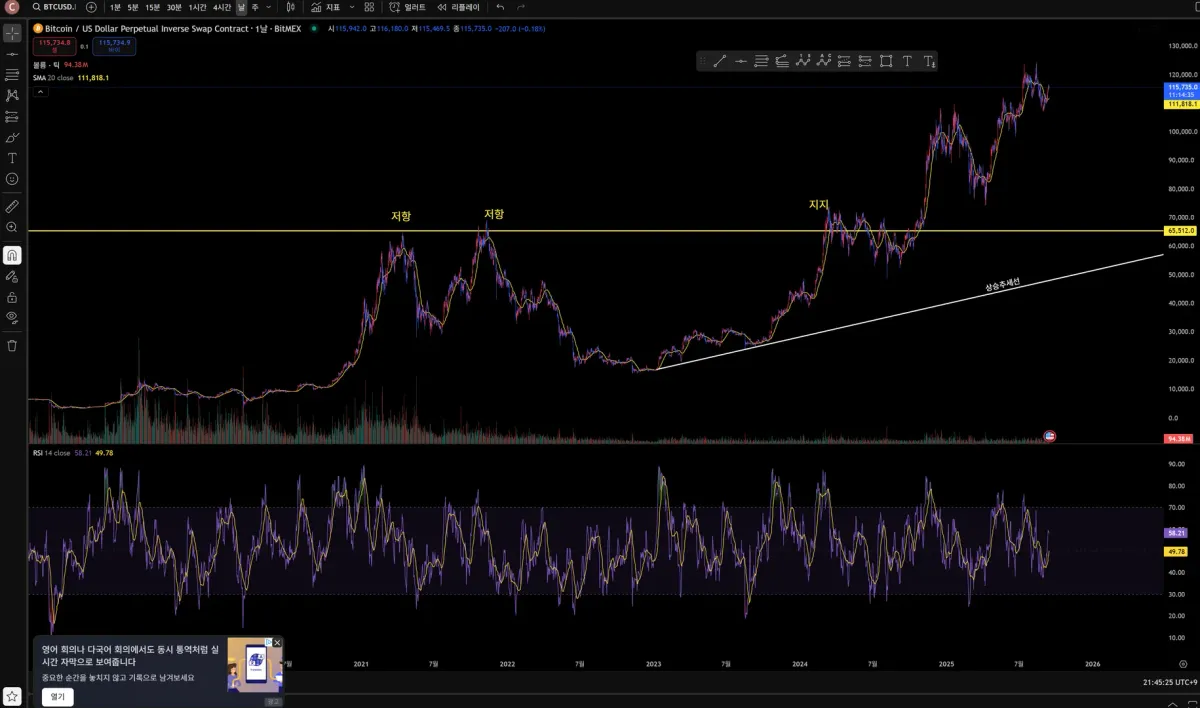
Task: Collapse the indicator legend chevron
Action: pos(40,91)
